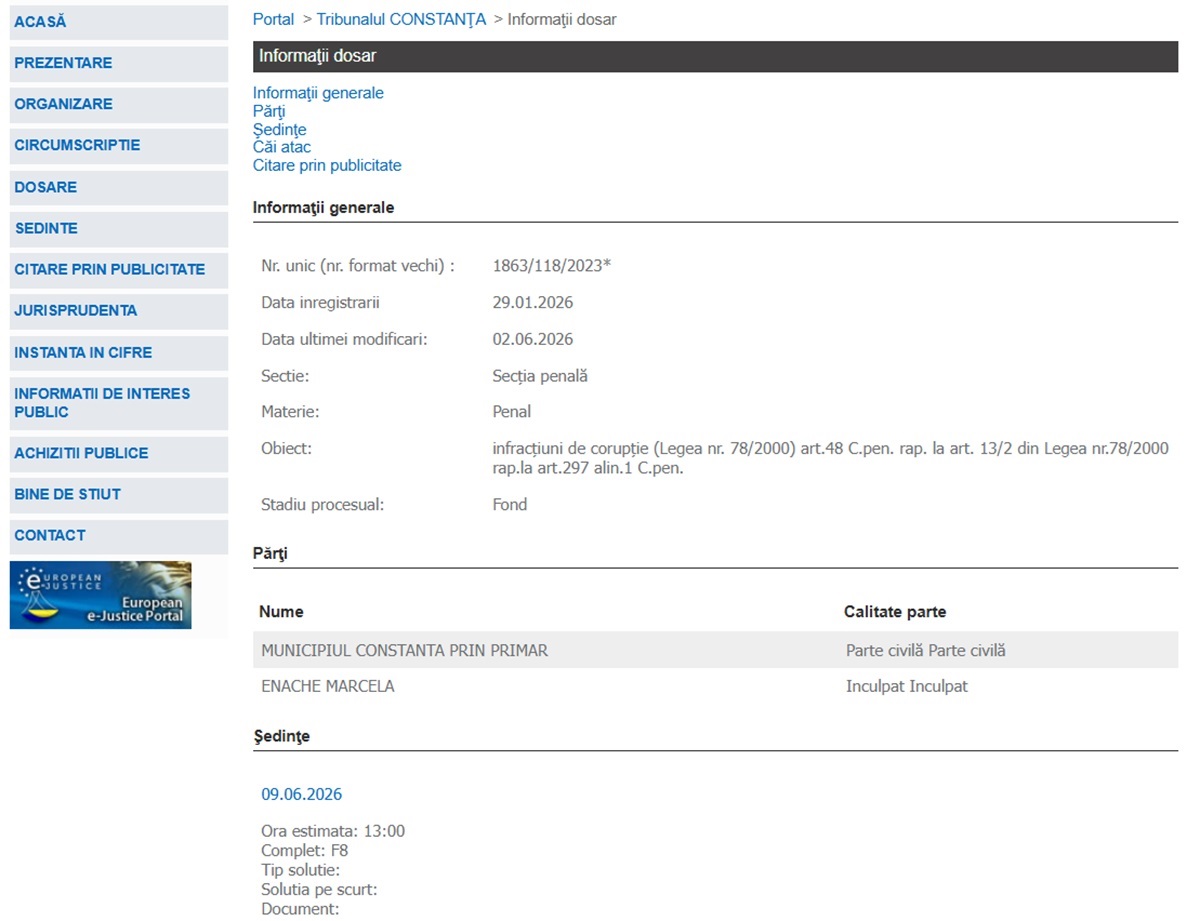The width and height of the screenshot is (1200, 921).
Task: Jump to the Informații generale anchor link
Action: 318,93
